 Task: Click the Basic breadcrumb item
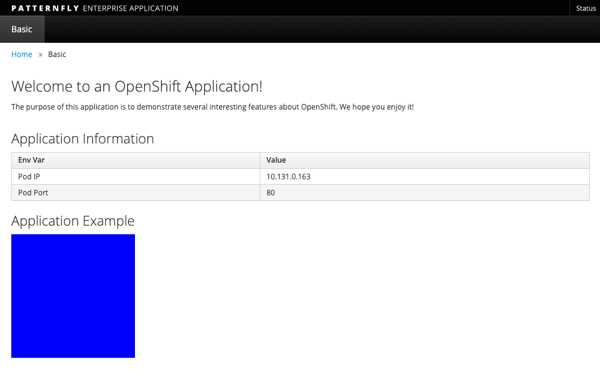(57, 54)
